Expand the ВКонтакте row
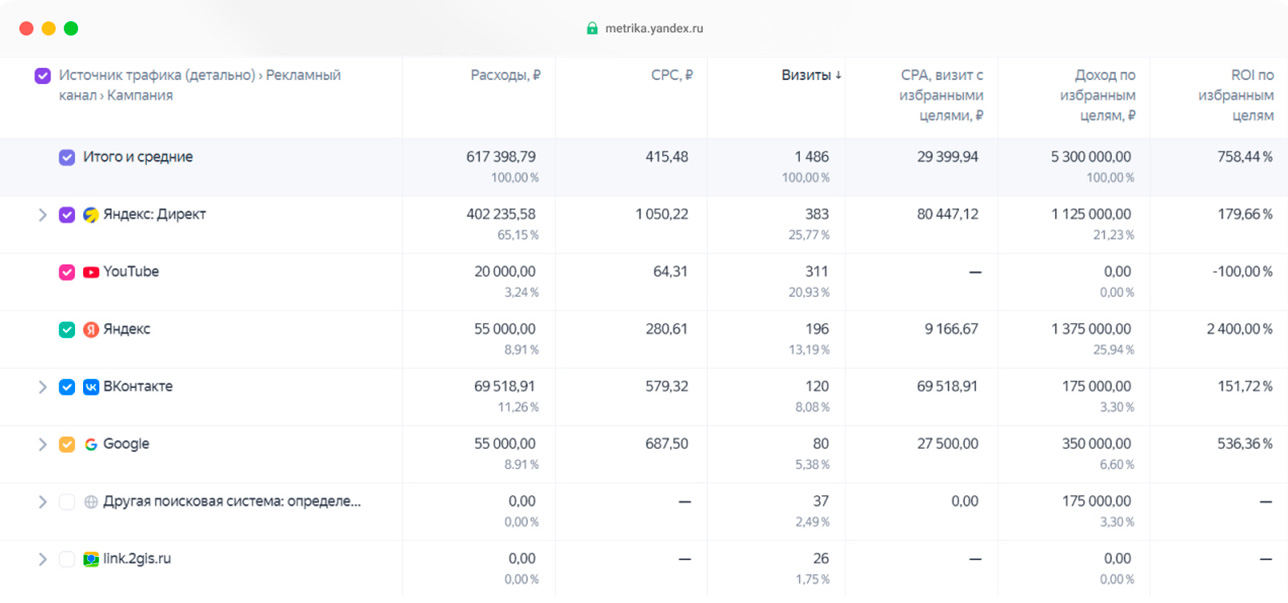1288x603 pixels. 42,387
